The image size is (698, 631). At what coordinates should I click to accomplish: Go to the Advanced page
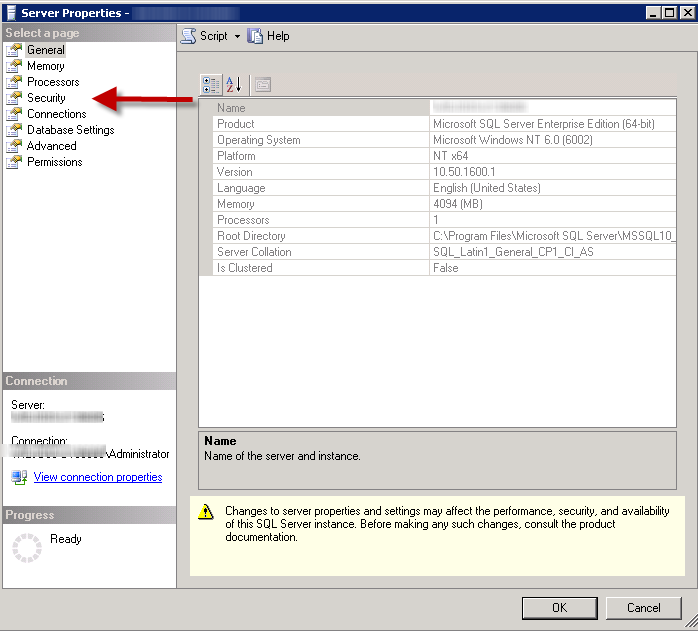pos(51,146)
